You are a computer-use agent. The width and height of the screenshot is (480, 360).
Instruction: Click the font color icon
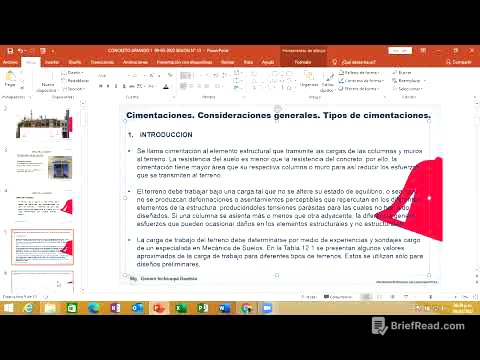(166, 87)
